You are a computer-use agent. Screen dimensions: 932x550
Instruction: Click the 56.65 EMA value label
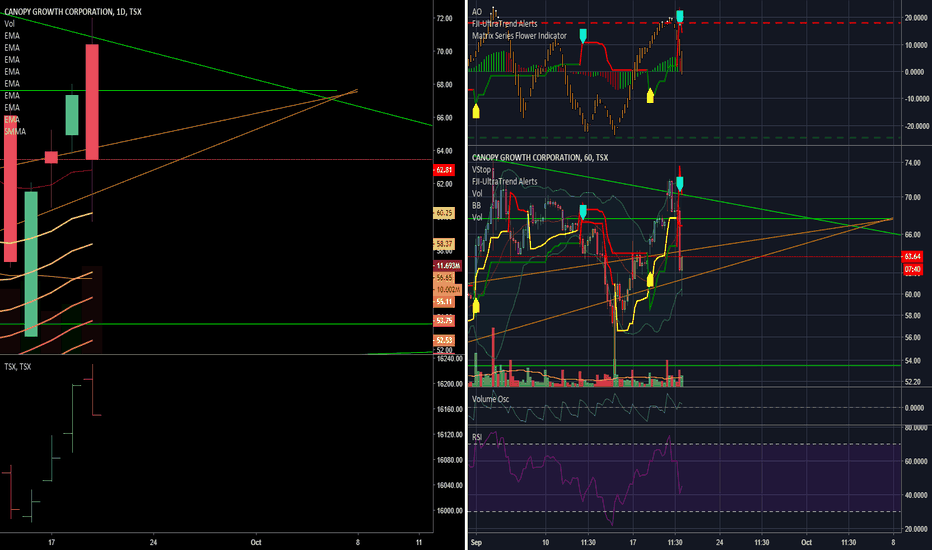tap(444, 278)
